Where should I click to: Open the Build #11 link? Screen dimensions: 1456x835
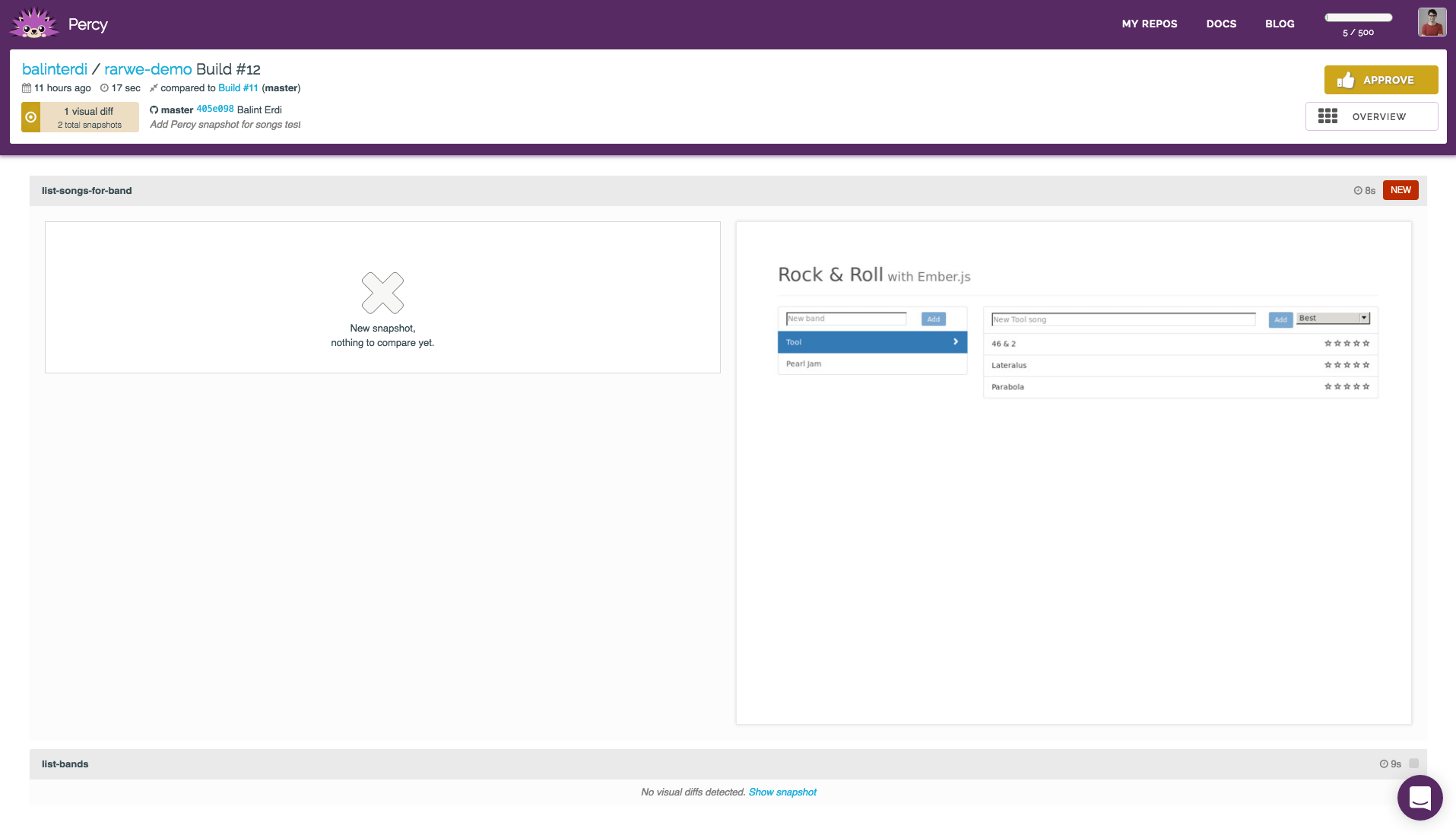[238, 88]
